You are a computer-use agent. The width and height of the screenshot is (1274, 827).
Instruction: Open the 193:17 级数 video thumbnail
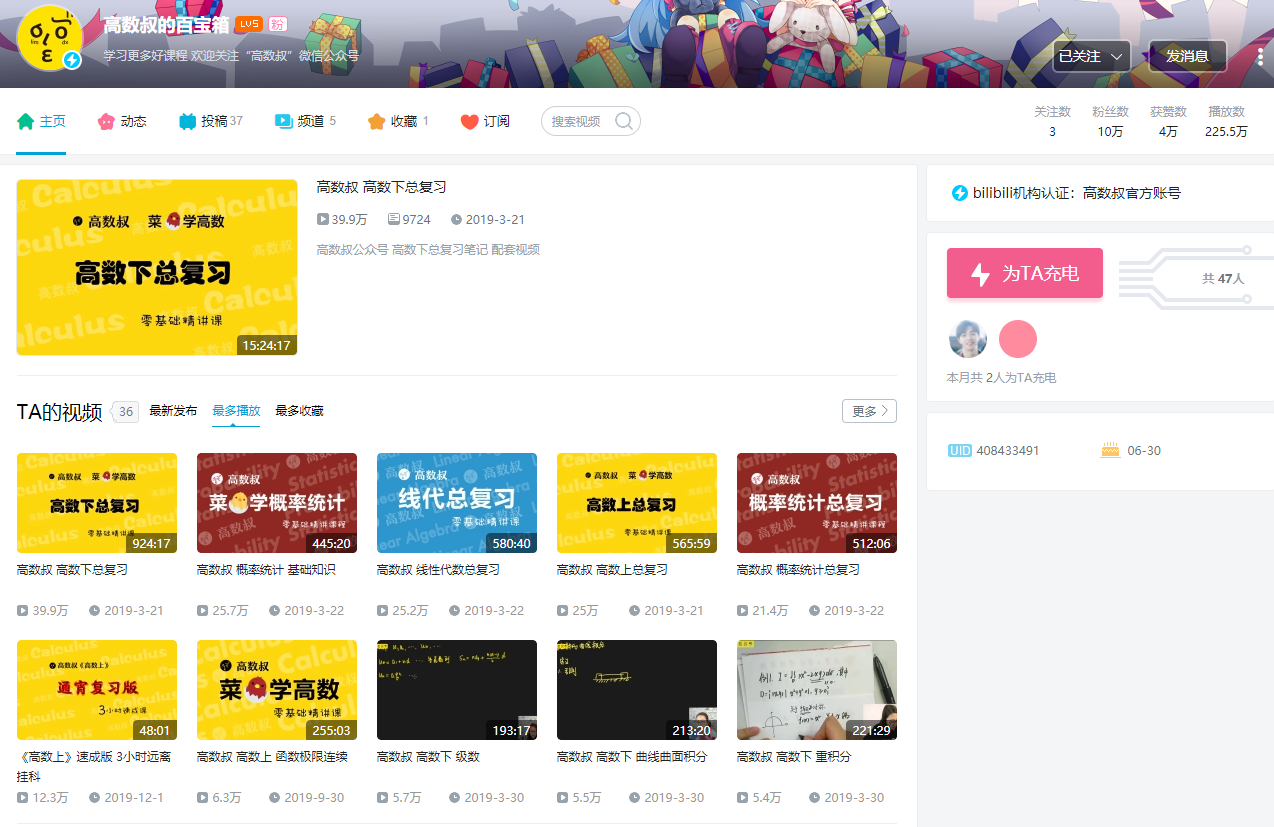[x=457, y=690]
